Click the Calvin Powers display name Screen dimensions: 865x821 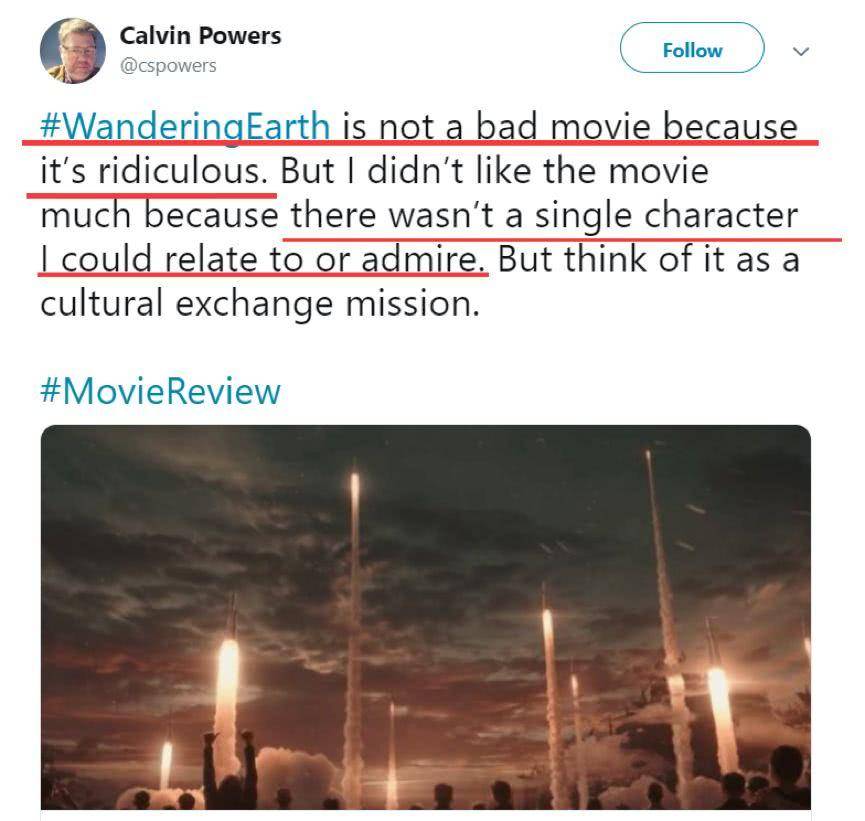click(x=200, y=36)
